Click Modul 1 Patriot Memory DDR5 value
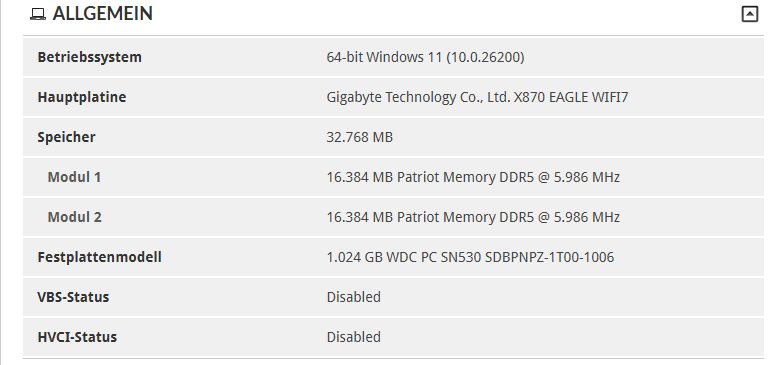The image size is (774, 365). pos(473,177)
